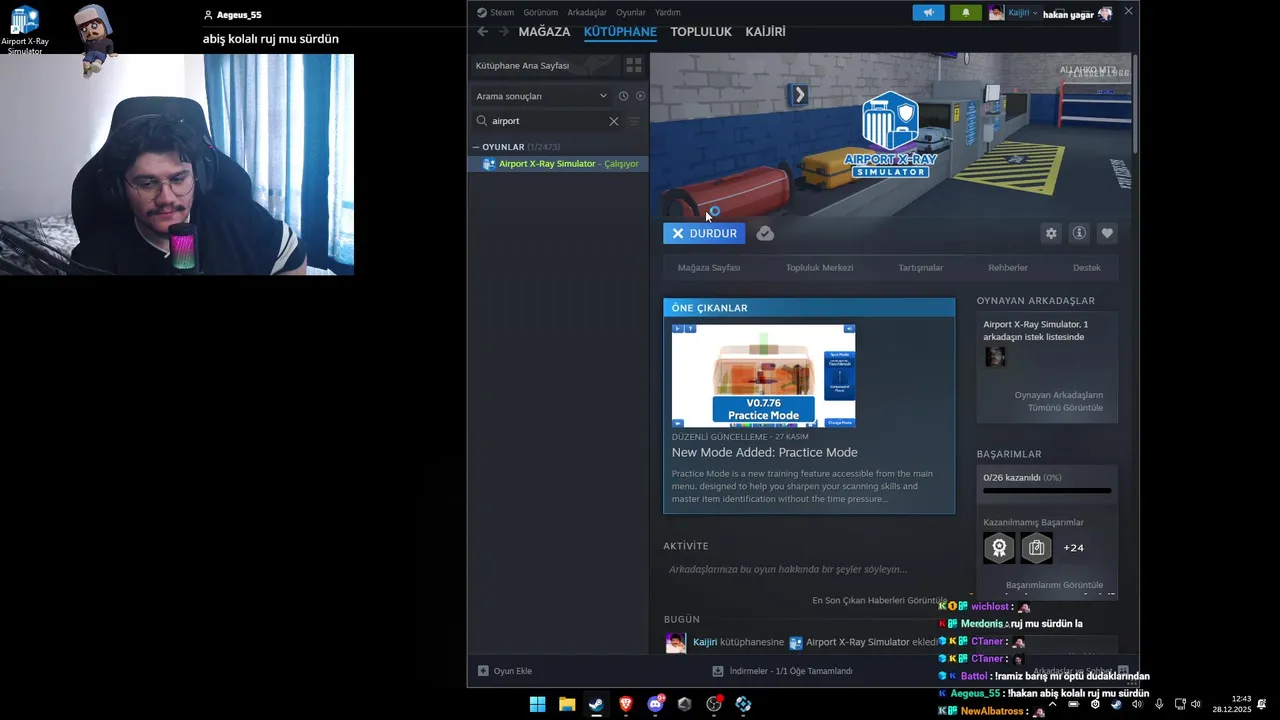This screenshot has width=1280, height=720.
Task: Open En Son Çıkan Haberleri Görüntüle
Action: coord(879,600)
